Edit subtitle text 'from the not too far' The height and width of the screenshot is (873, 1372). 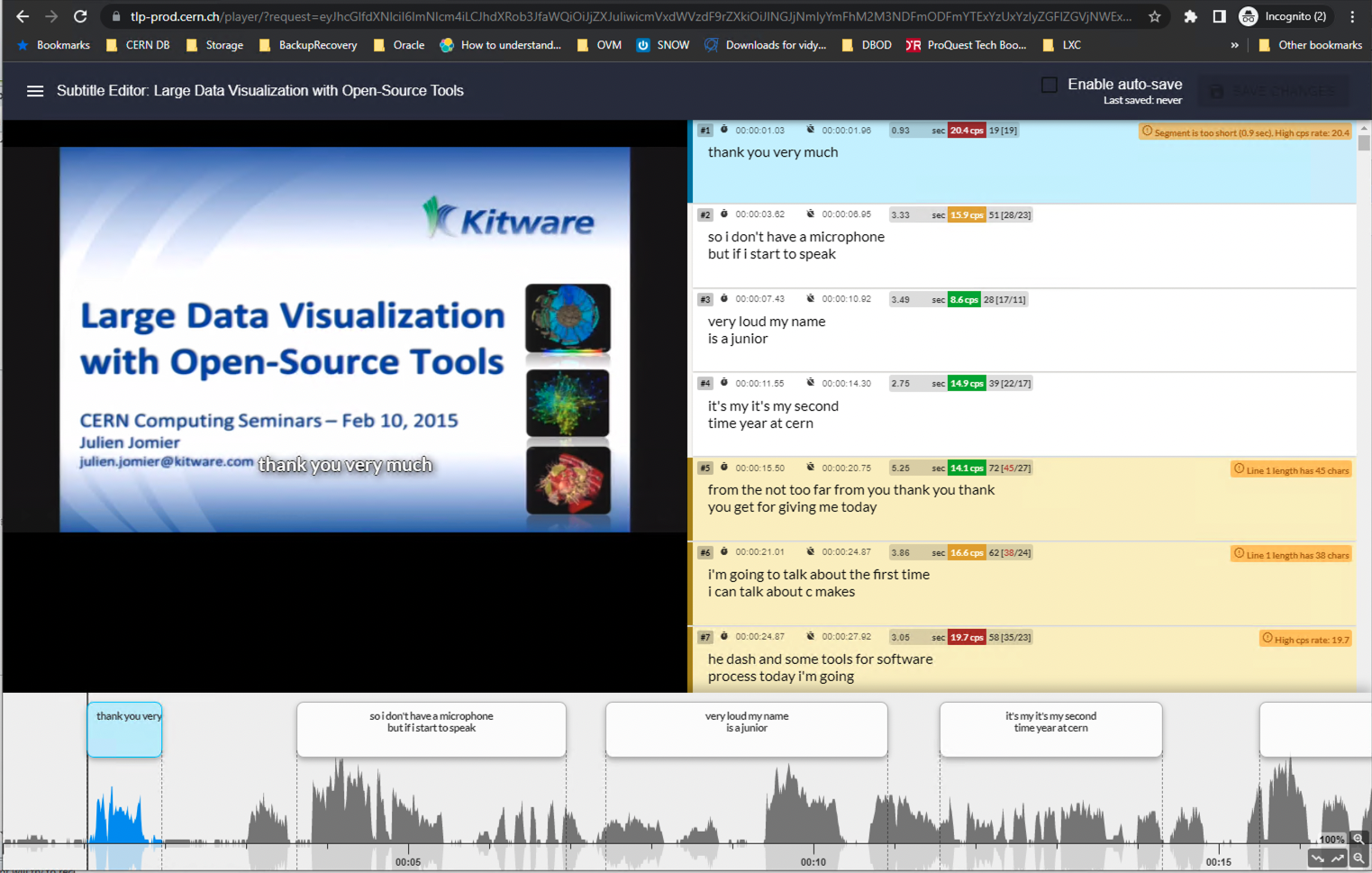(851, 490)
